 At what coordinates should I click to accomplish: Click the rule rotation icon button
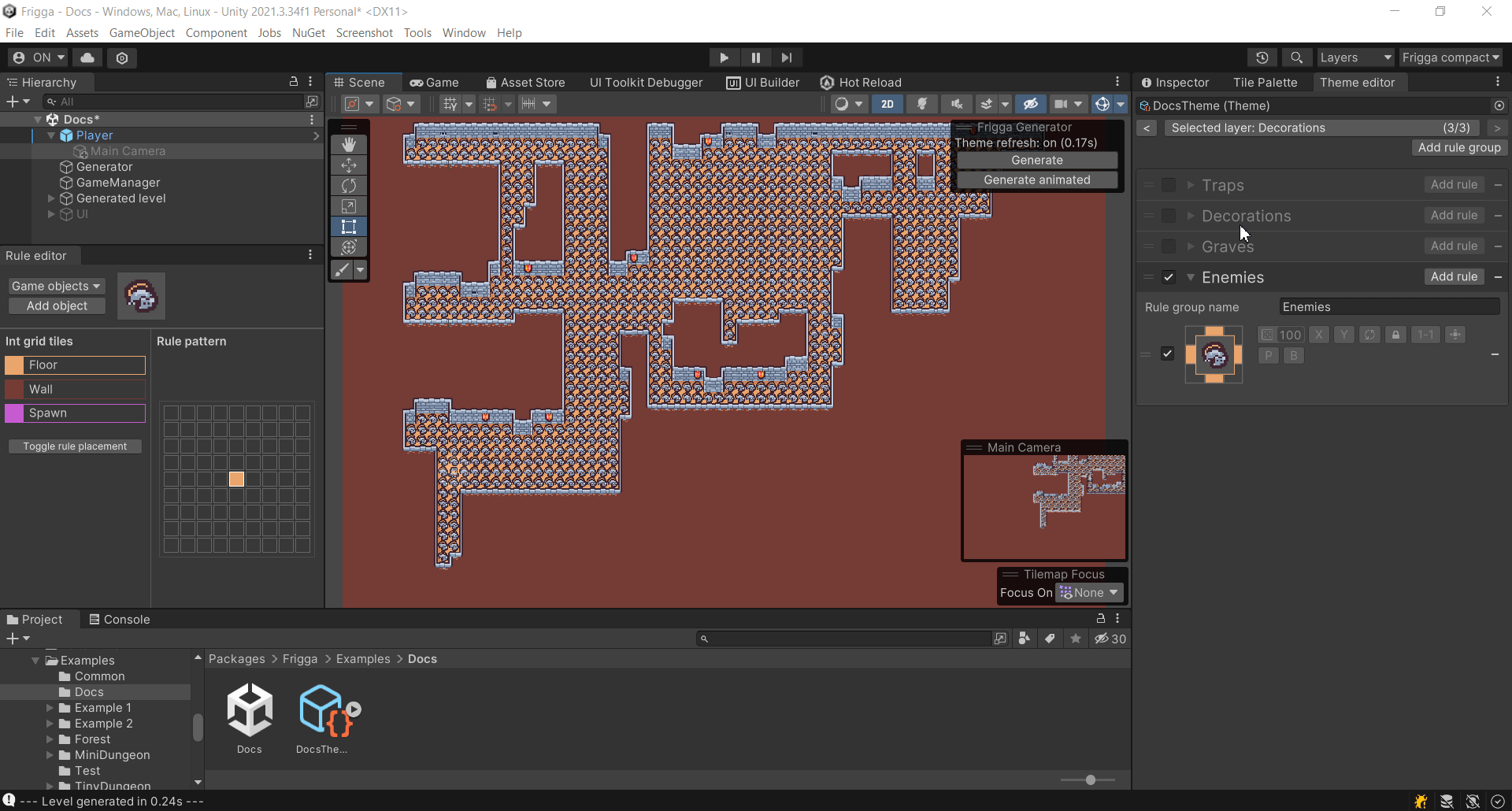point(1369,335)
